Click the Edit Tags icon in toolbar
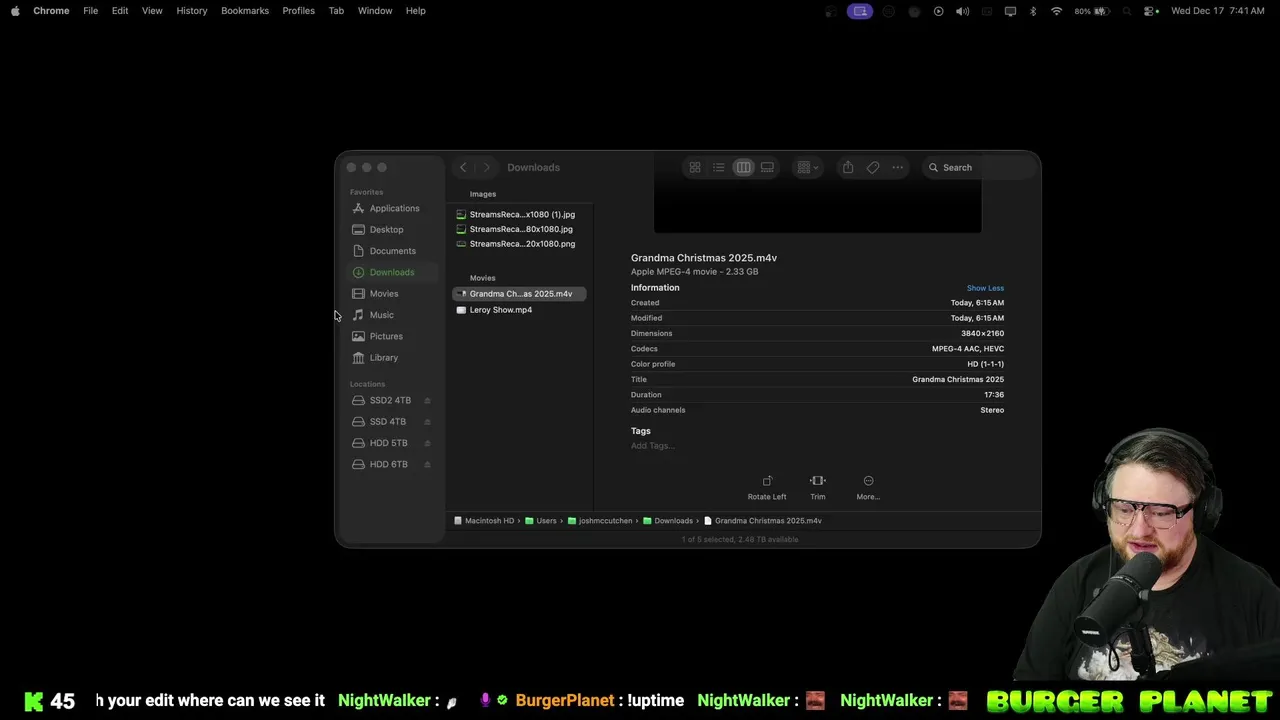 [x=873, y=167]
